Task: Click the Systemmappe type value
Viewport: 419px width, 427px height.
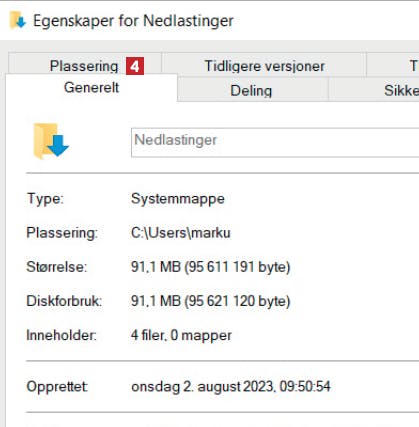Action: point(178,199)
